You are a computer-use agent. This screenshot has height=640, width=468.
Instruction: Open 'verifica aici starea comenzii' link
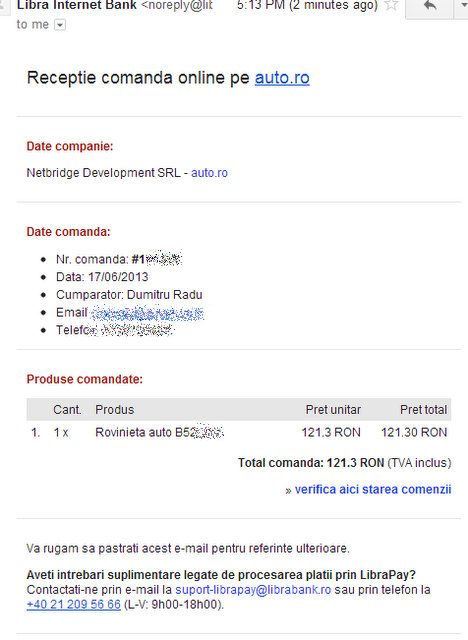[373, 489]
